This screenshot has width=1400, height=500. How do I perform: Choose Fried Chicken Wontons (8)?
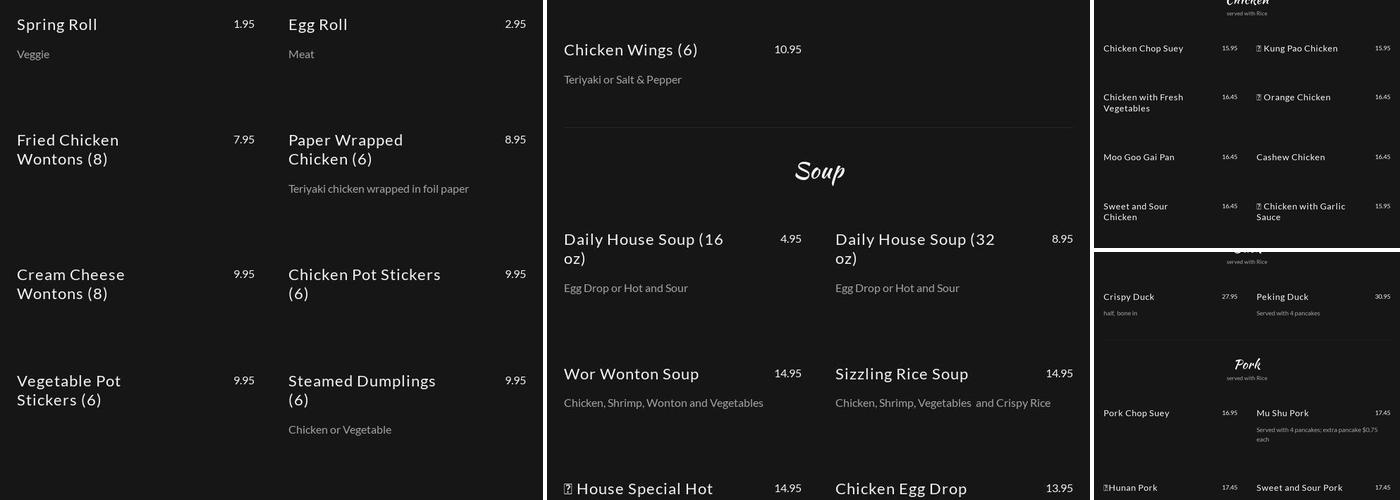[68, 150]
